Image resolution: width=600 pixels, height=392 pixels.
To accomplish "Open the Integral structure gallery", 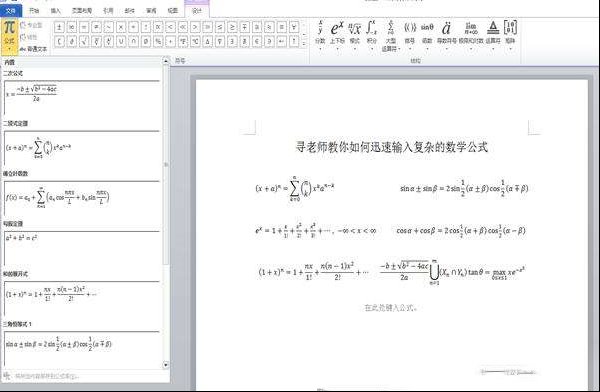I will pyautogui.click(x=371, y=34).
